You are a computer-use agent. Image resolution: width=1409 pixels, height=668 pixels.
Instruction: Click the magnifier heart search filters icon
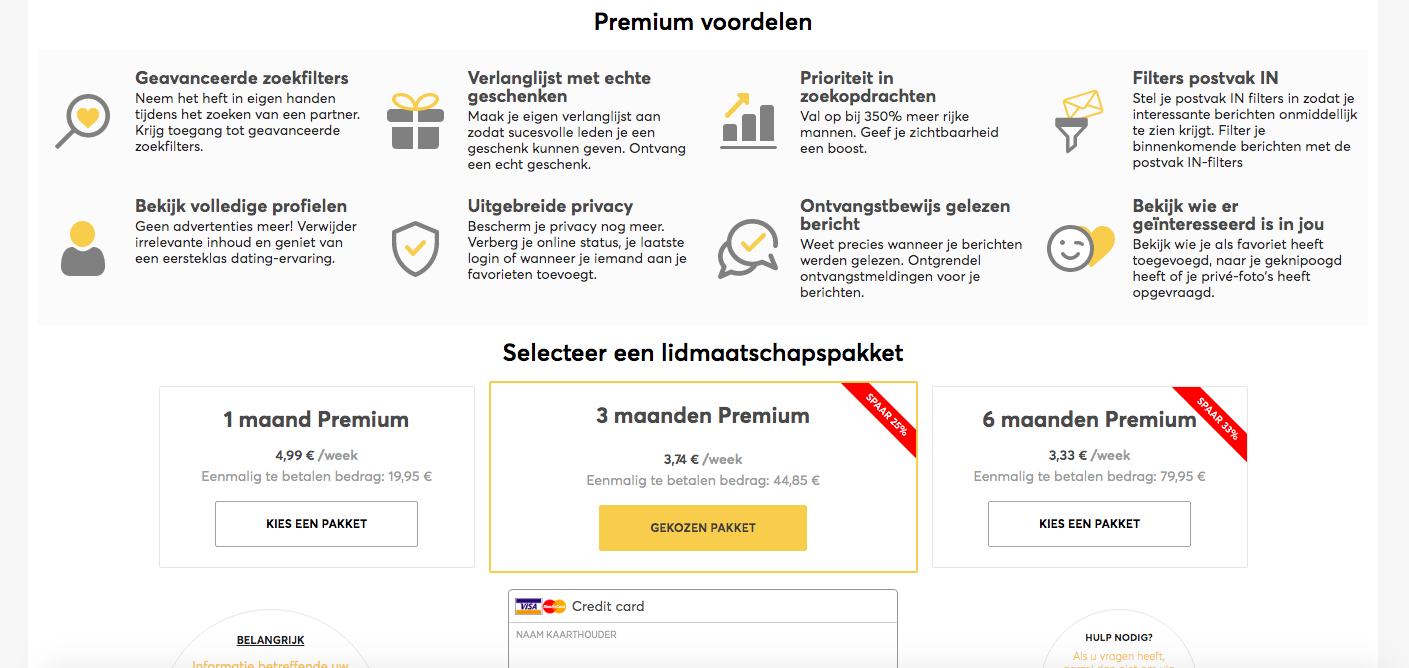tap(82, 120)
